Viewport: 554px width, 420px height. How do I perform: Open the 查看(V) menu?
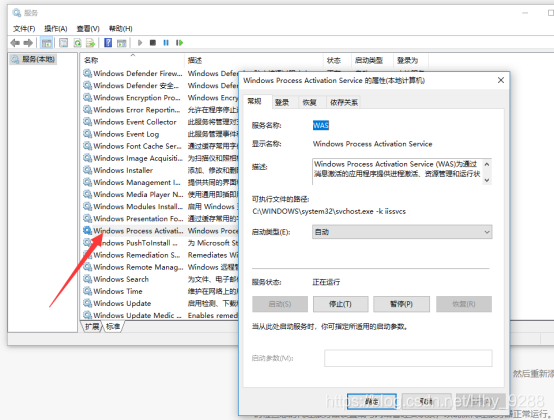point(88,29)
